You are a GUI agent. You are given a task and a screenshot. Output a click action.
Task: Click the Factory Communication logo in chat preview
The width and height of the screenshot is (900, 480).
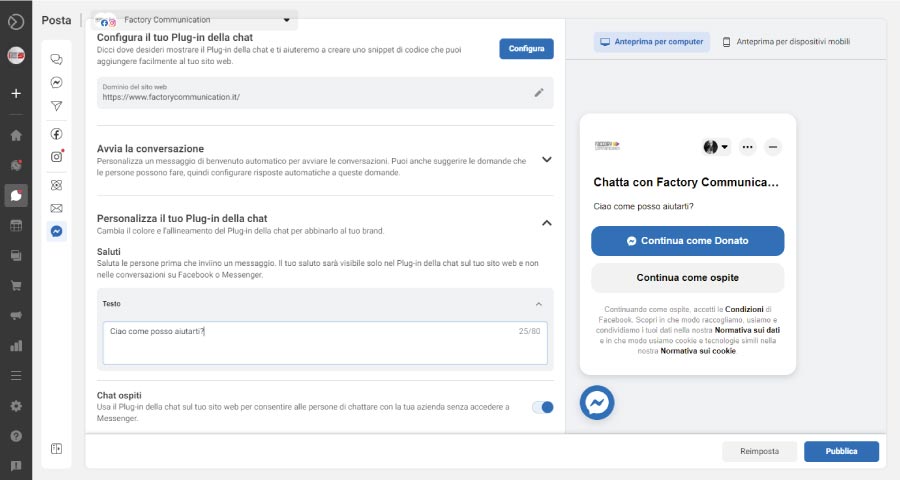point(607,146)
